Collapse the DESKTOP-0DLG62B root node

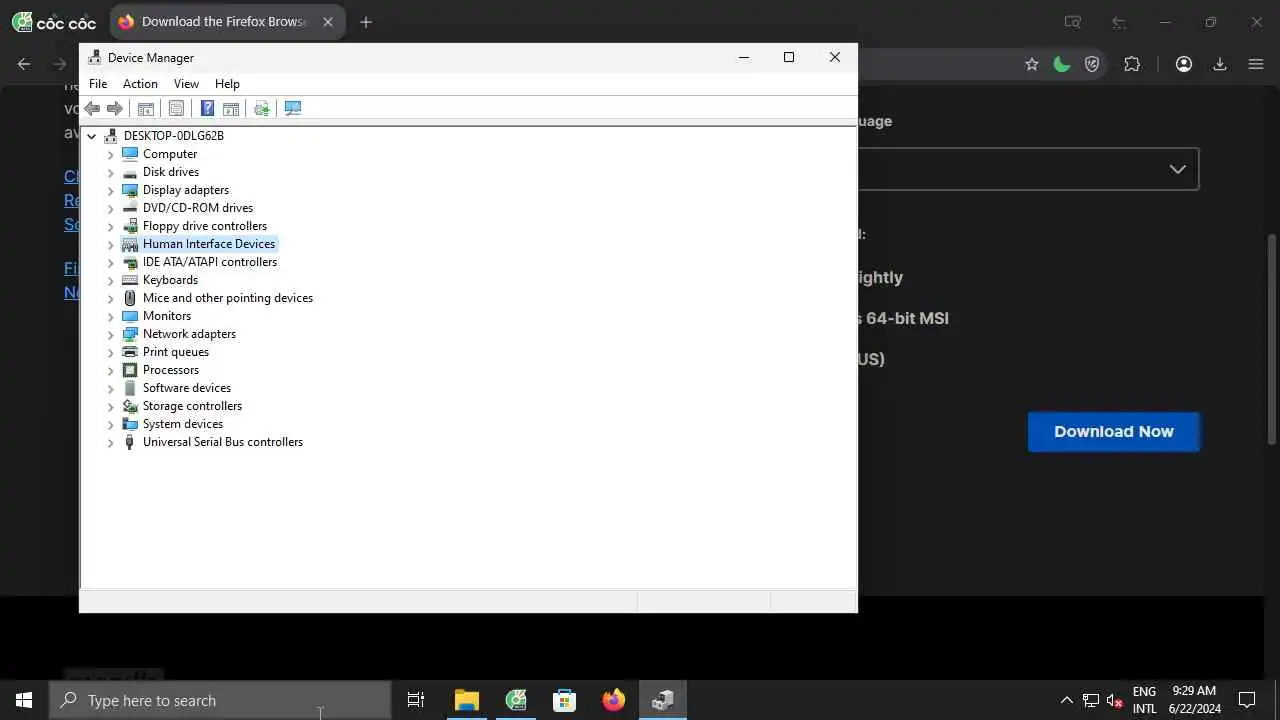point(92,136)
